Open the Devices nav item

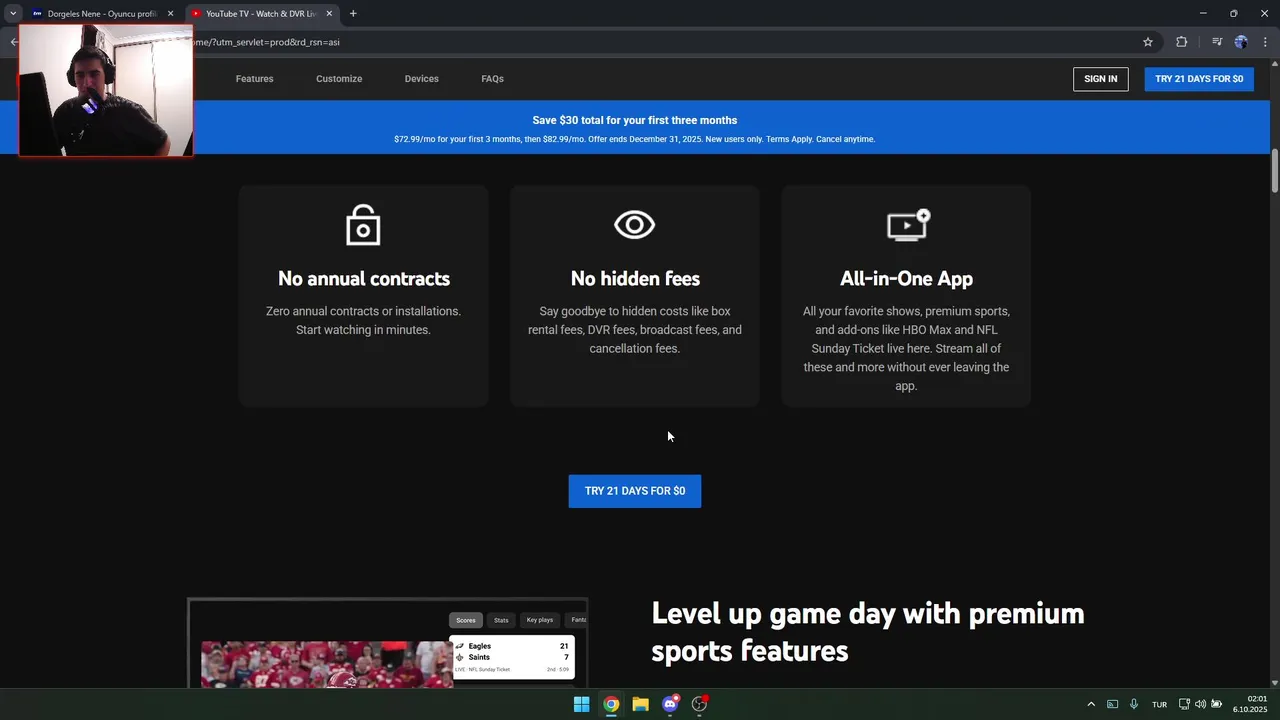pos(421,79)
